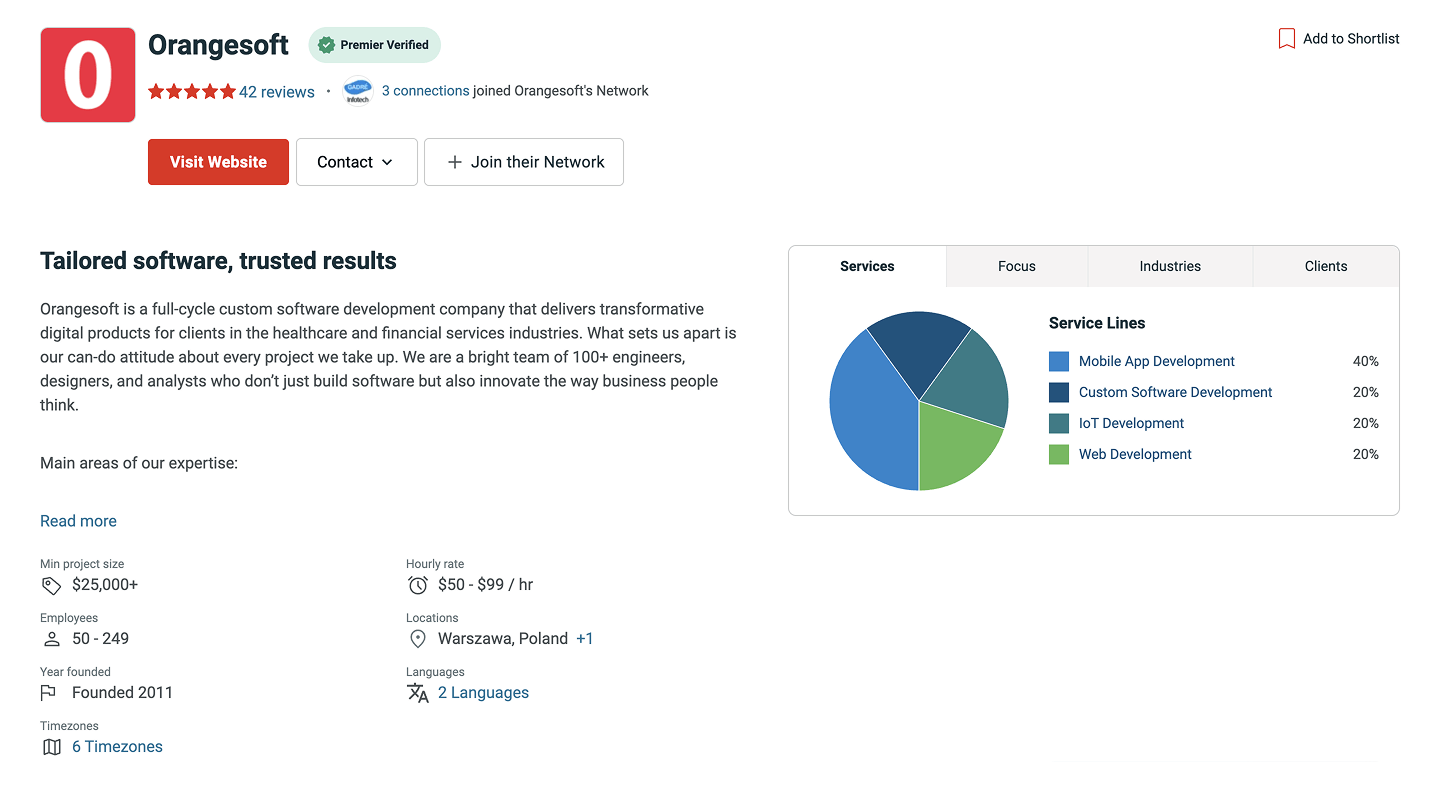Click the 'Tailored software, trusted results' heading
Viewport: 1440px width, 791px height.
[x=218, y=261]
